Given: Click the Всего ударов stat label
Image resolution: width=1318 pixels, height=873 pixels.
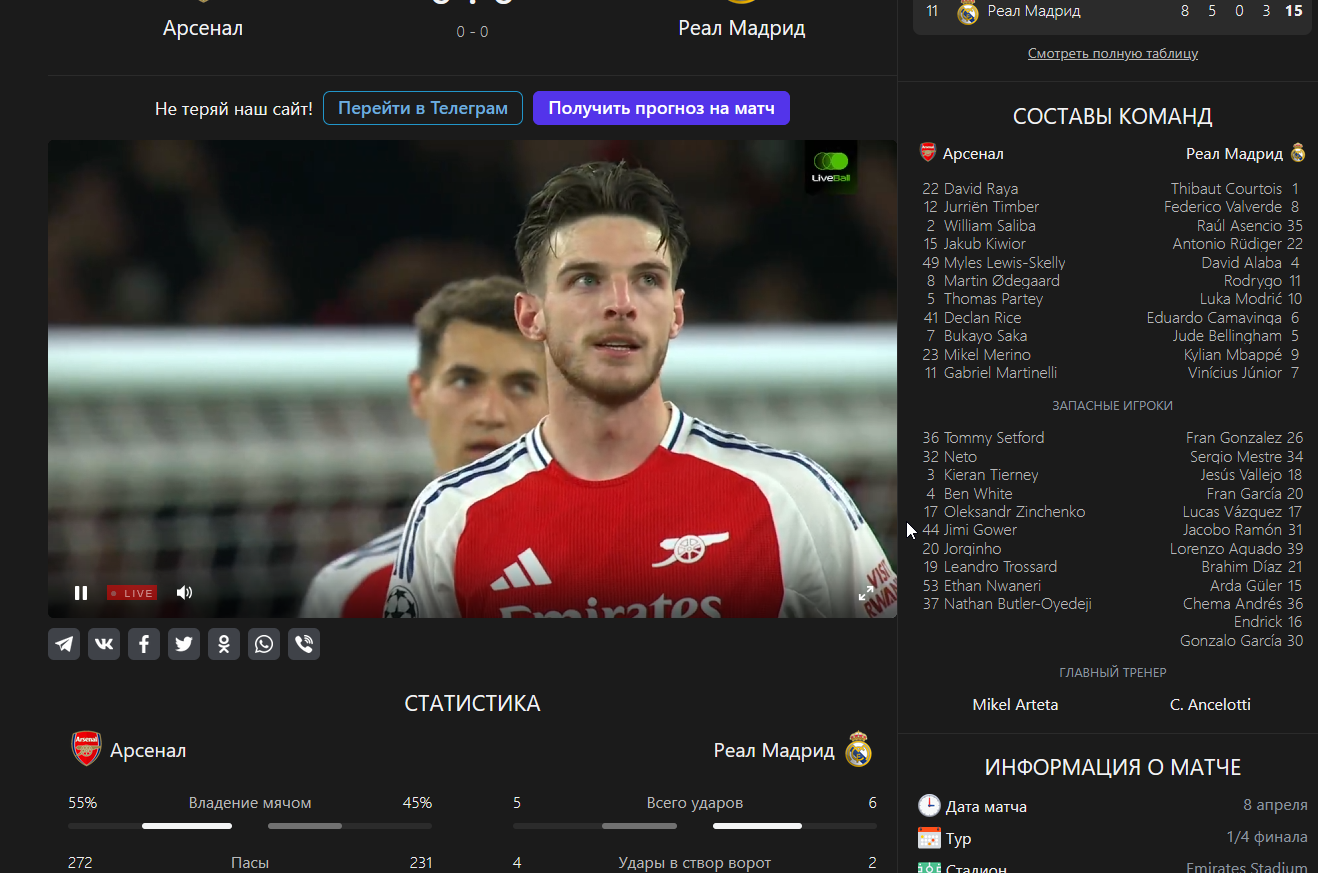Looking at the screenshot, I should (695, 803).
